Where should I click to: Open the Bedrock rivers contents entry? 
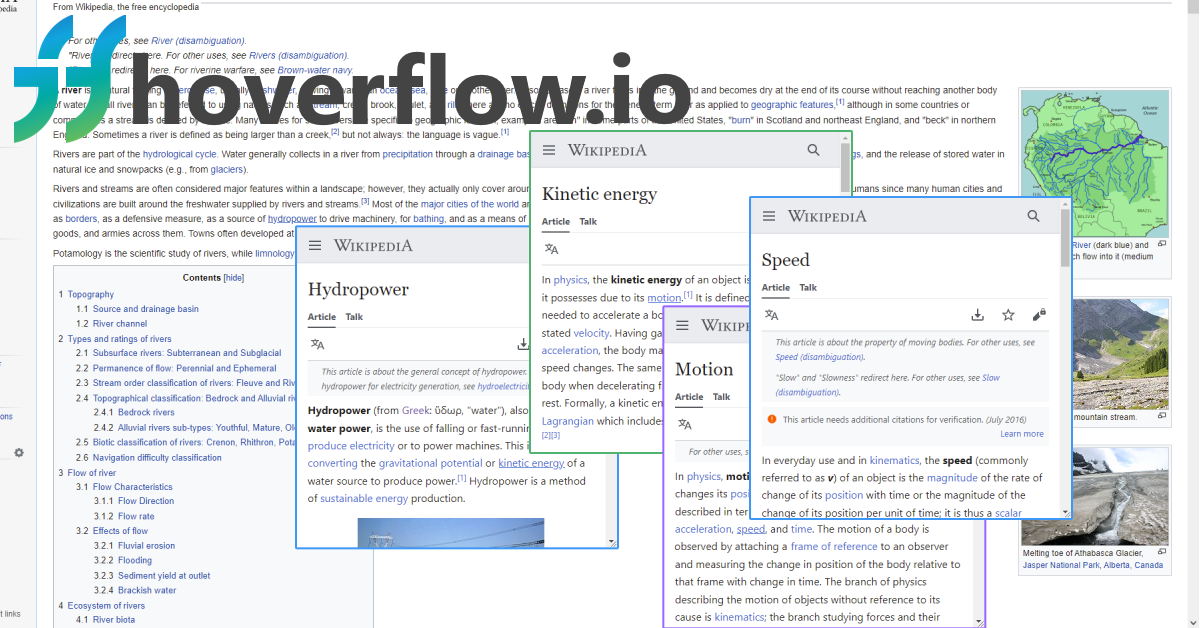coord(146,412)
